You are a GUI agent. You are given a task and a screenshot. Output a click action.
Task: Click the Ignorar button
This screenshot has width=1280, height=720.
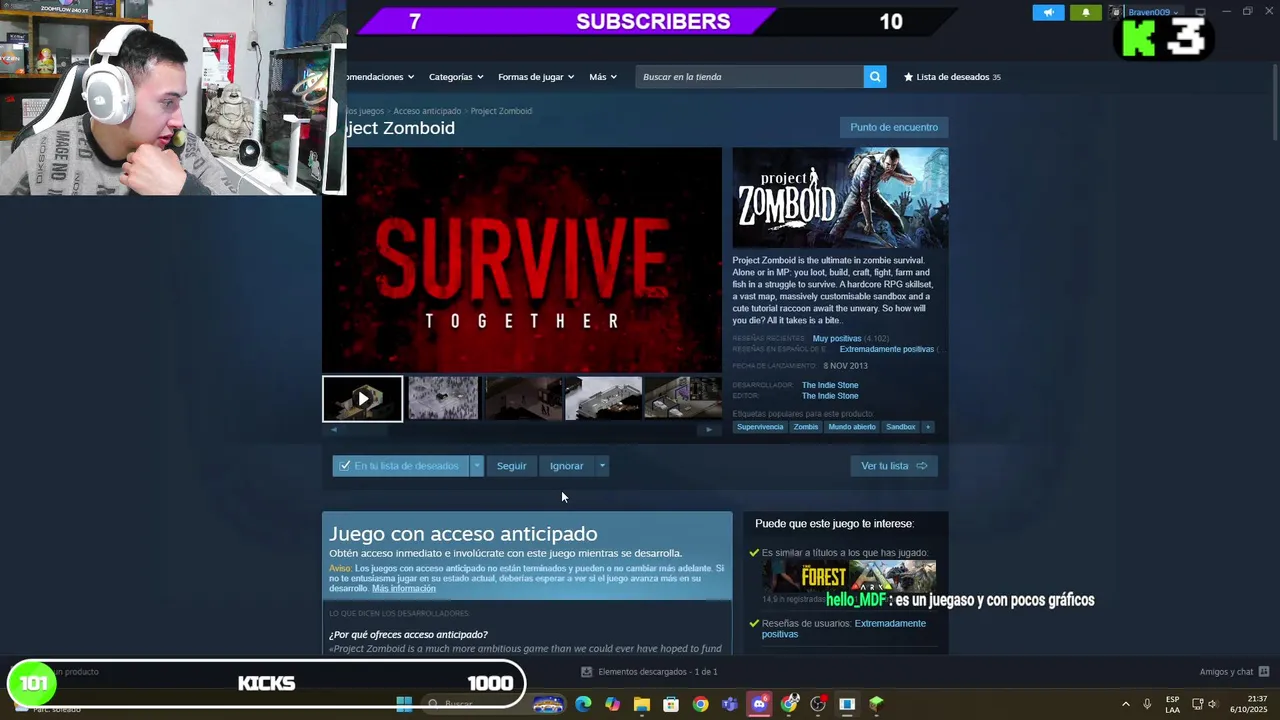(566, 466)
